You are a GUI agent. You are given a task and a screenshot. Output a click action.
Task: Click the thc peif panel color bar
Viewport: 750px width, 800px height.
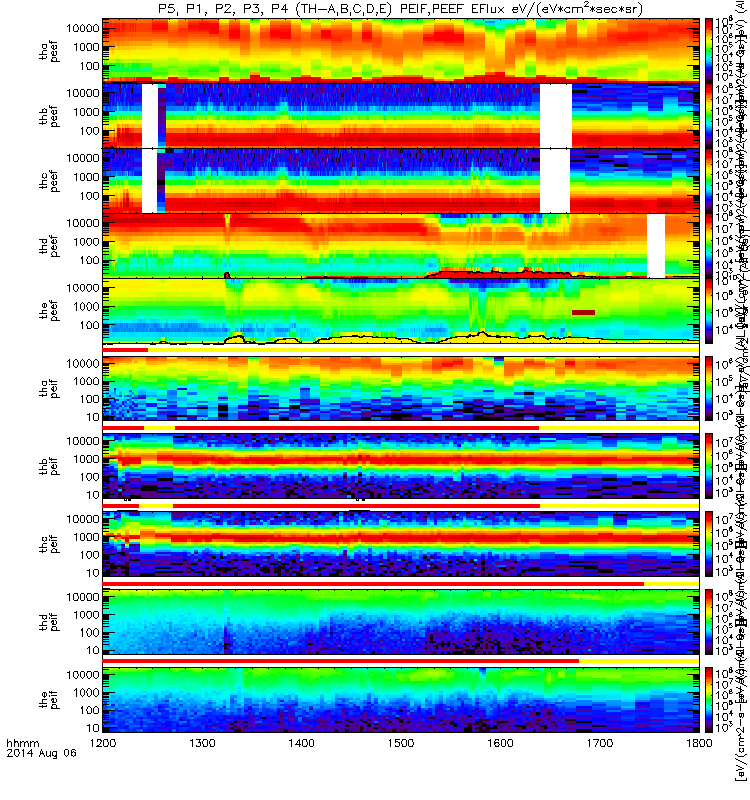pos(709,544)
